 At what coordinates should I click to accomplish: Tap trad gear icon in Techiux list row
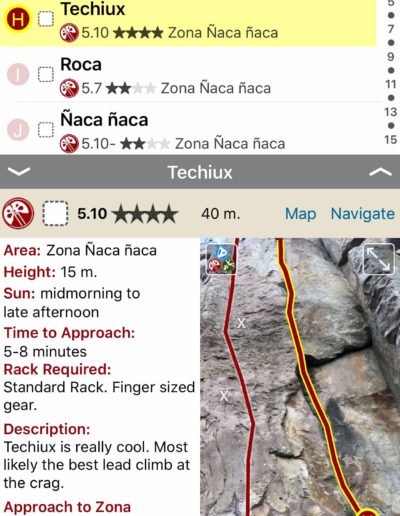69,33
